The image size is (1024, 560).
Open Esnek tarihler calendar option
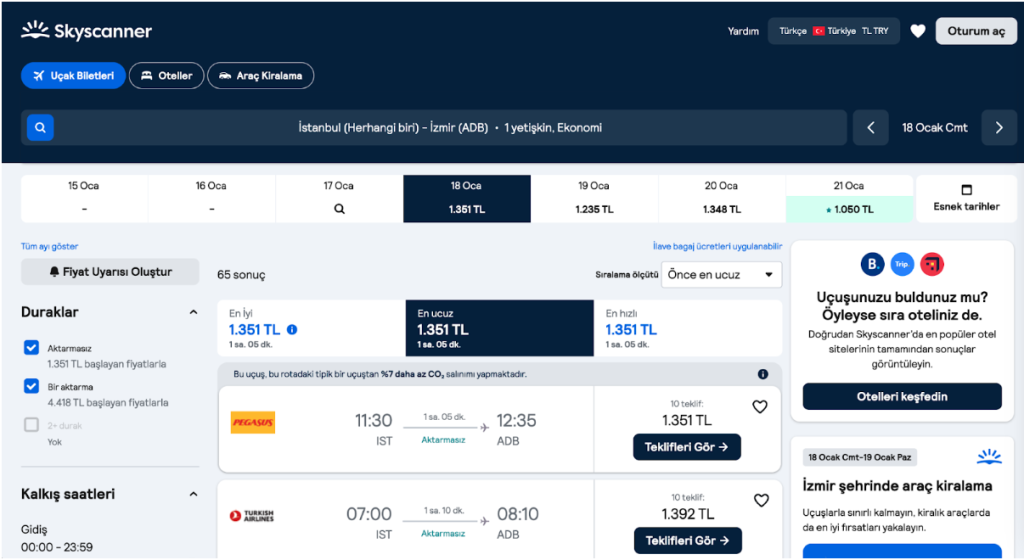coord(966,198)
